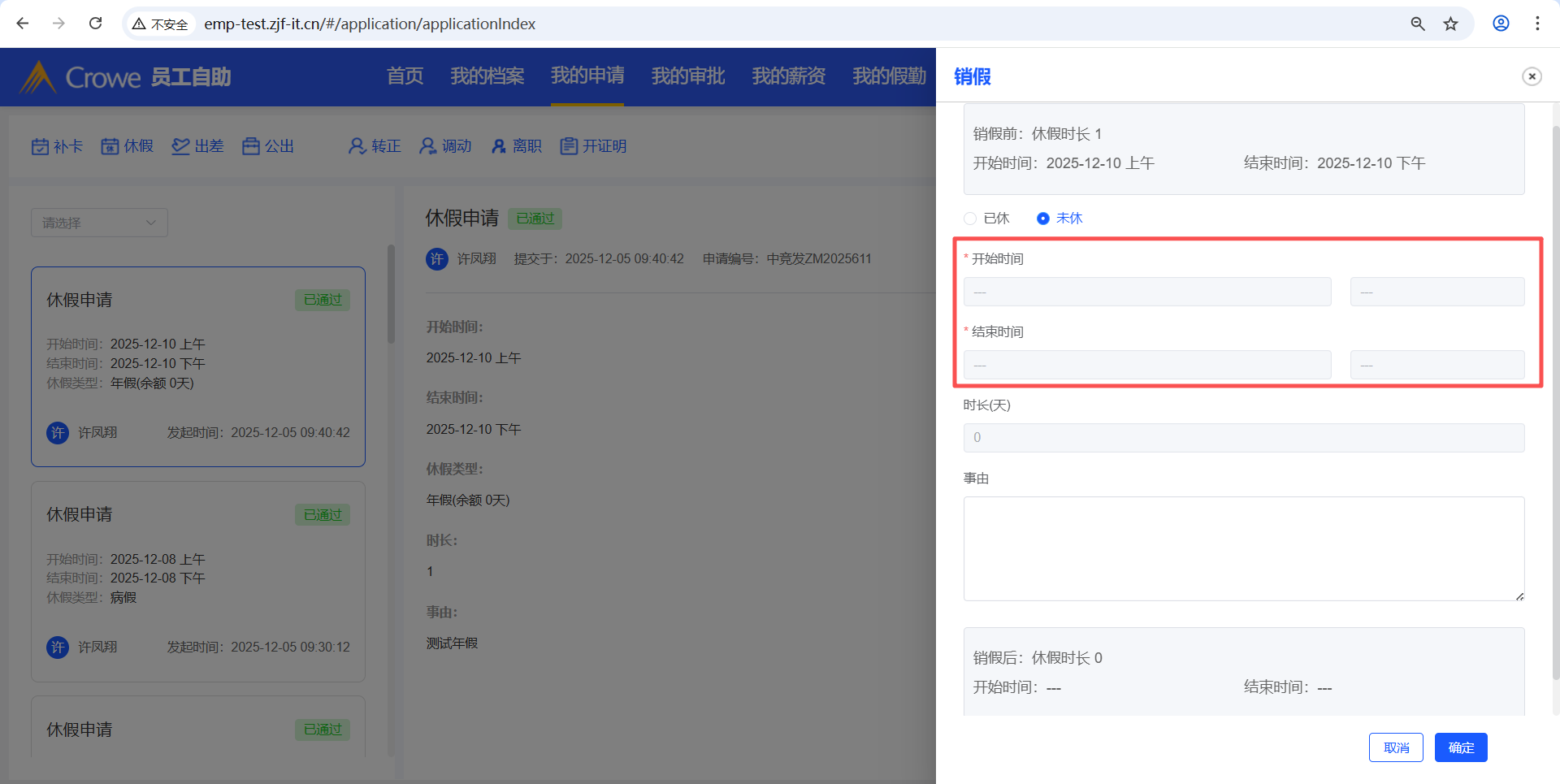
Task: Click the 销假 panel scrollbar
Action: (x=1555, y=402)
